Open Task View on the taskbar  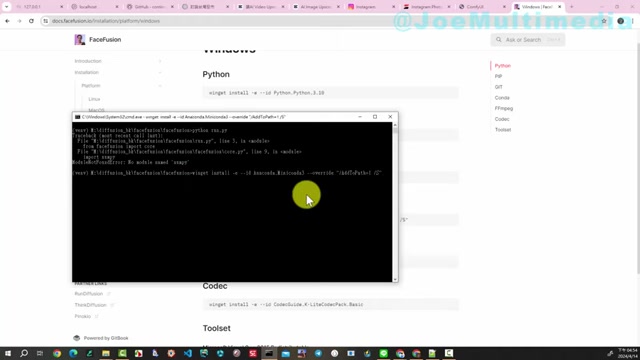pyautogui.click(x=40, y=353)
